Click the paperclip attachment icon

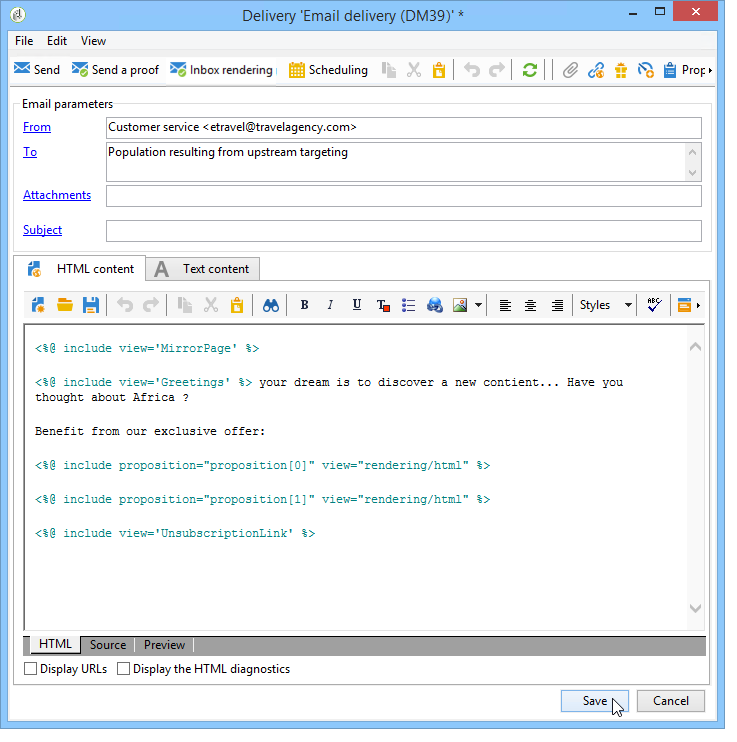tap(570, 70)
